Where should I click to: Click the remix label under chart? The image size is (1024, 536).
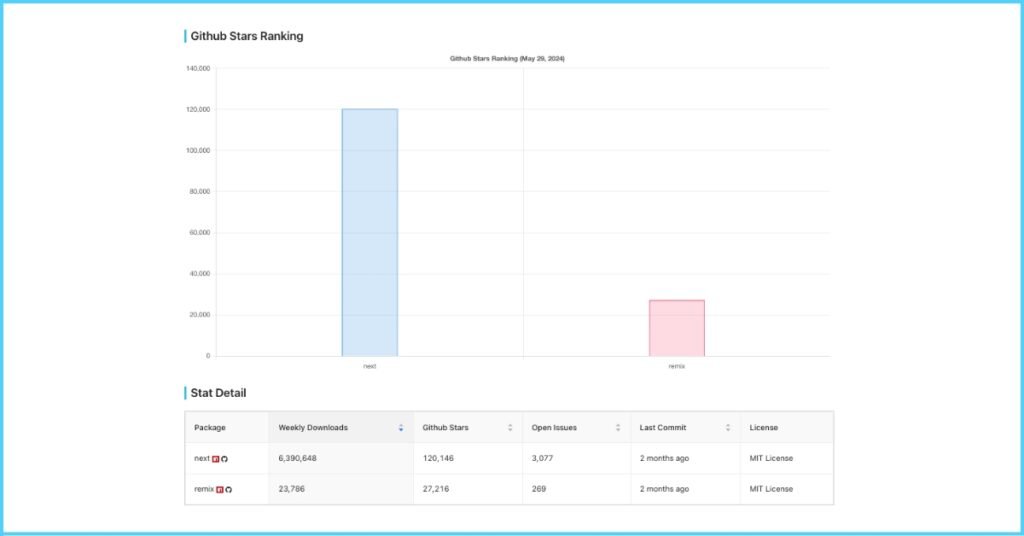677,366
